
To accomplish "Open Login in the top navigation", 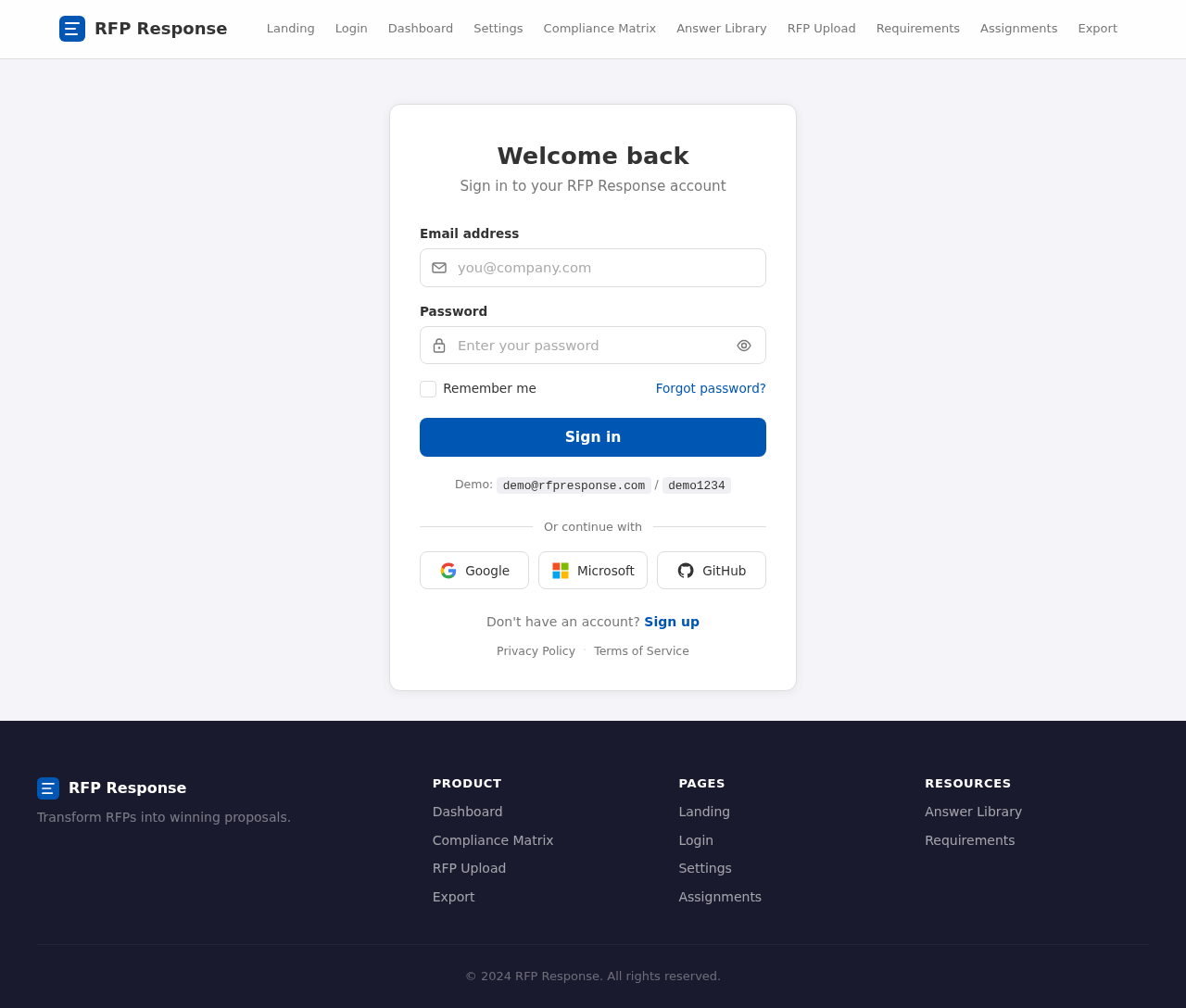I will 351,29.
